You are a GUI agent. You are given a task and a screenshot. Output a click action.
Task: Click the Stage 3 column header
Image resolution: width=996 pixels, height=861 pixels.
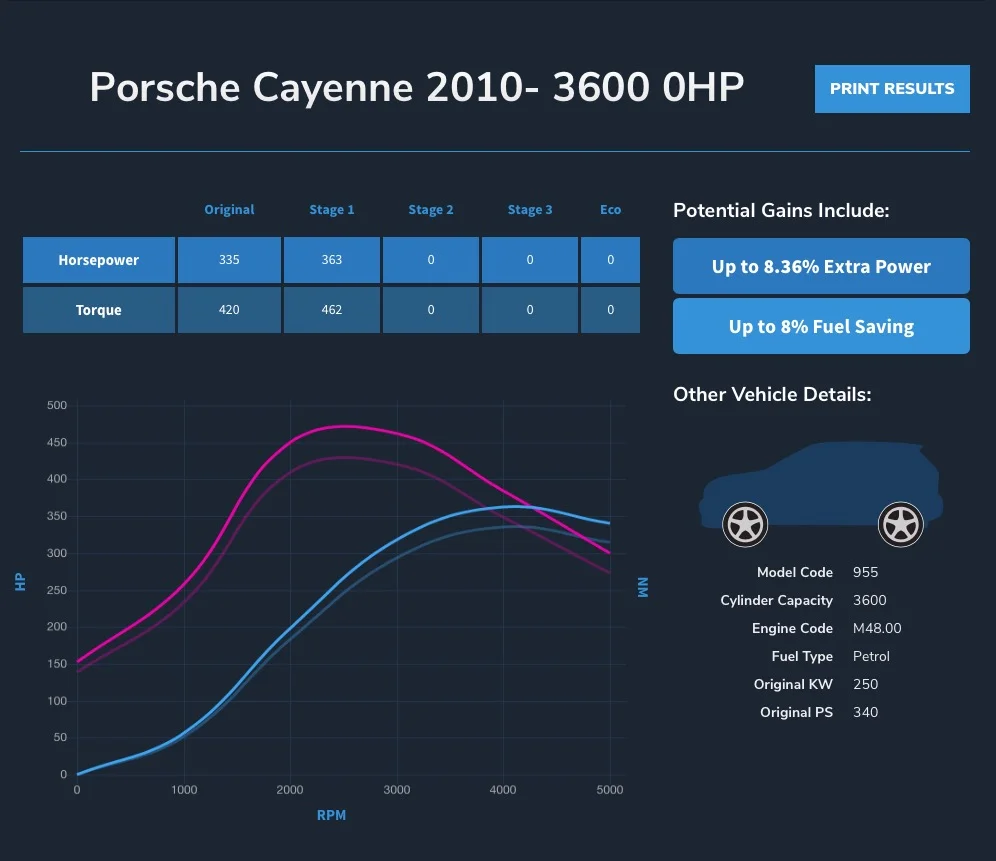click(x=530, y=210)
